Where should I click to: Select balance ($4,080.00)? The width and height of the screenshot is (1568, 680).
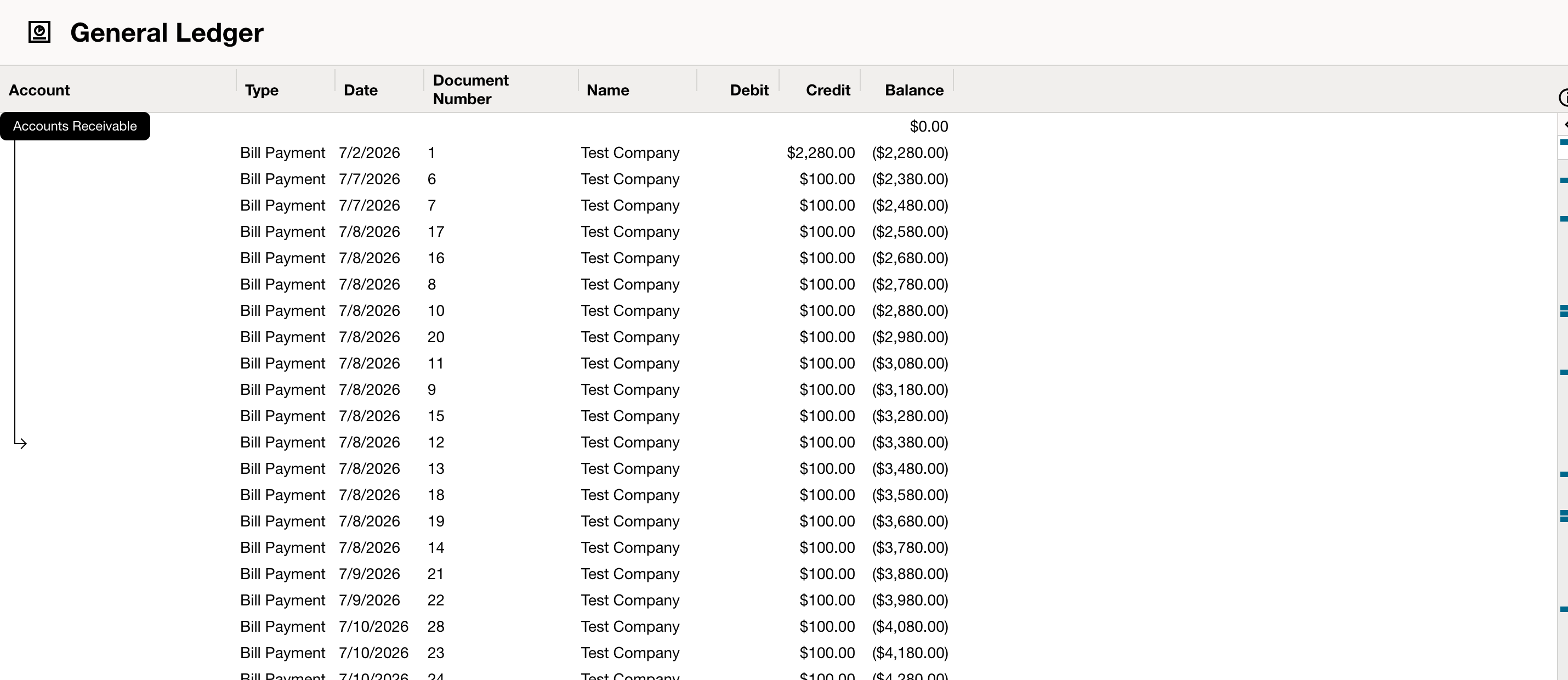[x=910, y=626]
